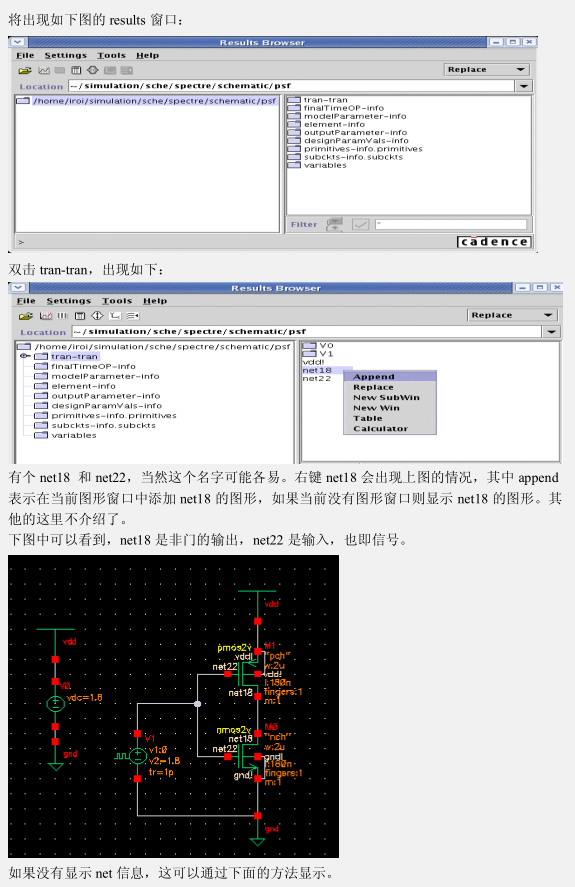Open Settings menu in lower Results Browser
Viewport: 575px width, 887px height.
[68, 301]
